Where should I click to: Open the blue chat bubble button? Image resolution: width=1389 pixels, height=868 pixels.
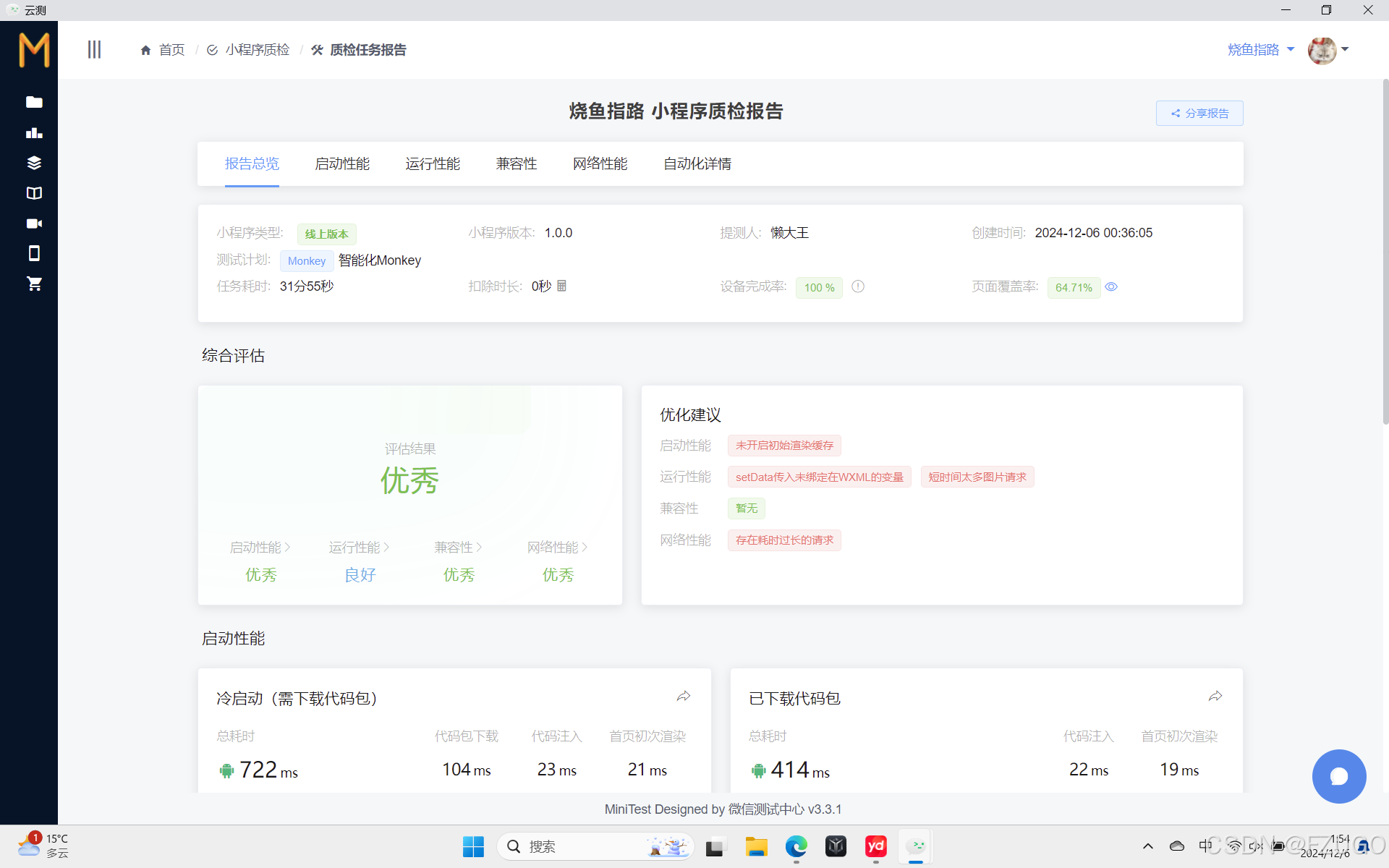1339,776
